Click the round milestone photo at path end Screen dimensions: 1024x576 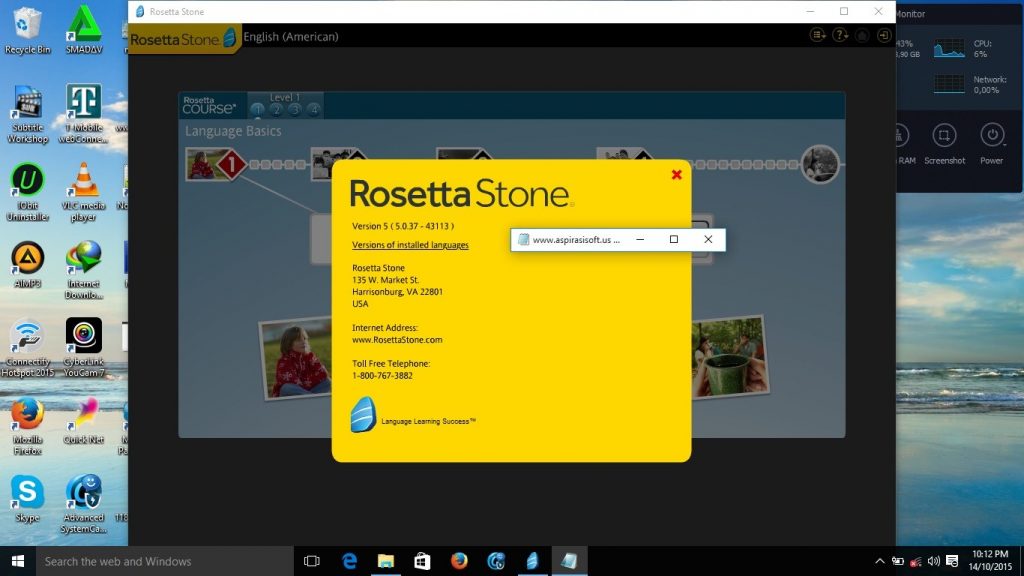coord(820,164)
